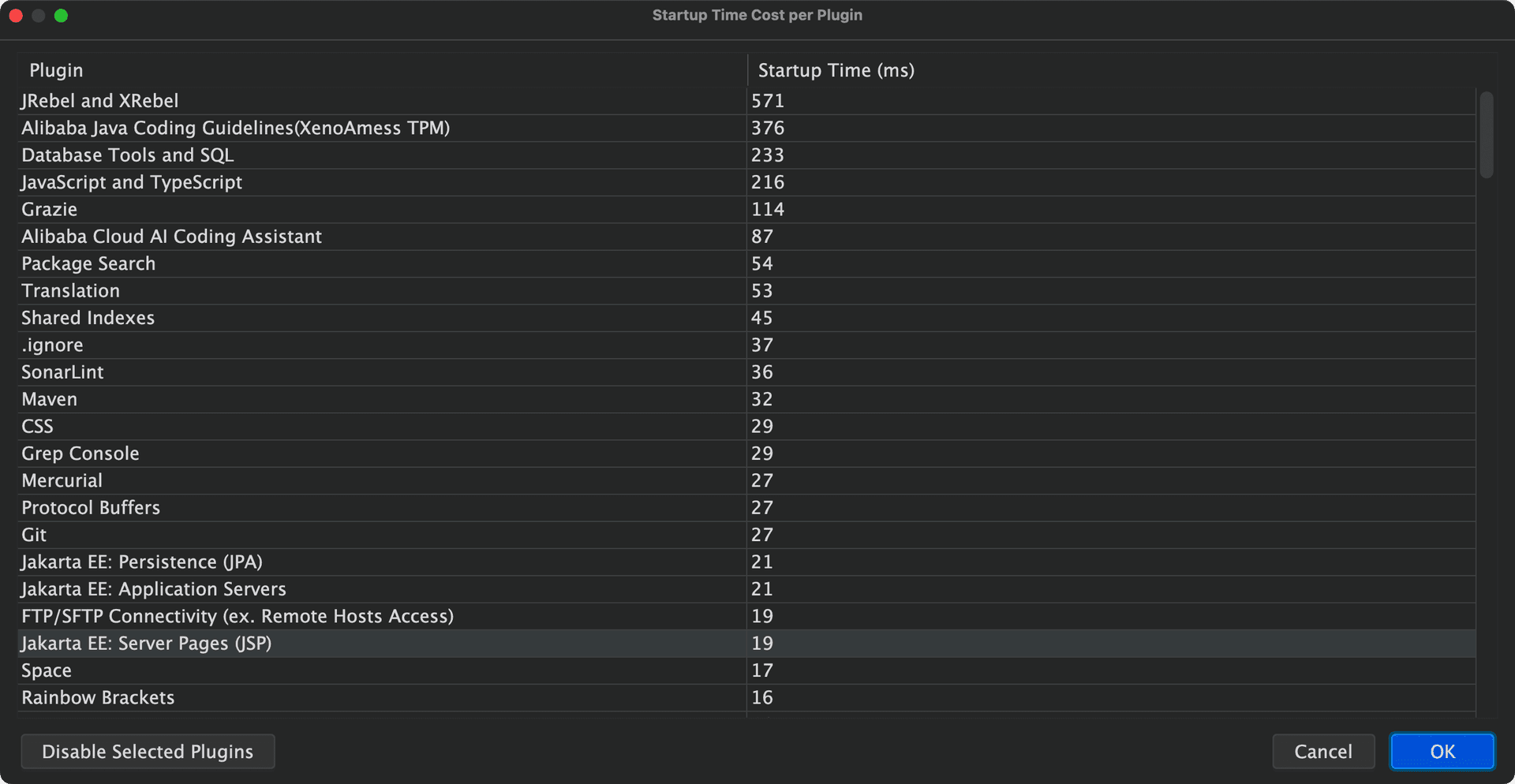The width and height of the screenshot is (1515, 784).
Task: Select the Shared Indexes plugin
Action: [746, 318]
